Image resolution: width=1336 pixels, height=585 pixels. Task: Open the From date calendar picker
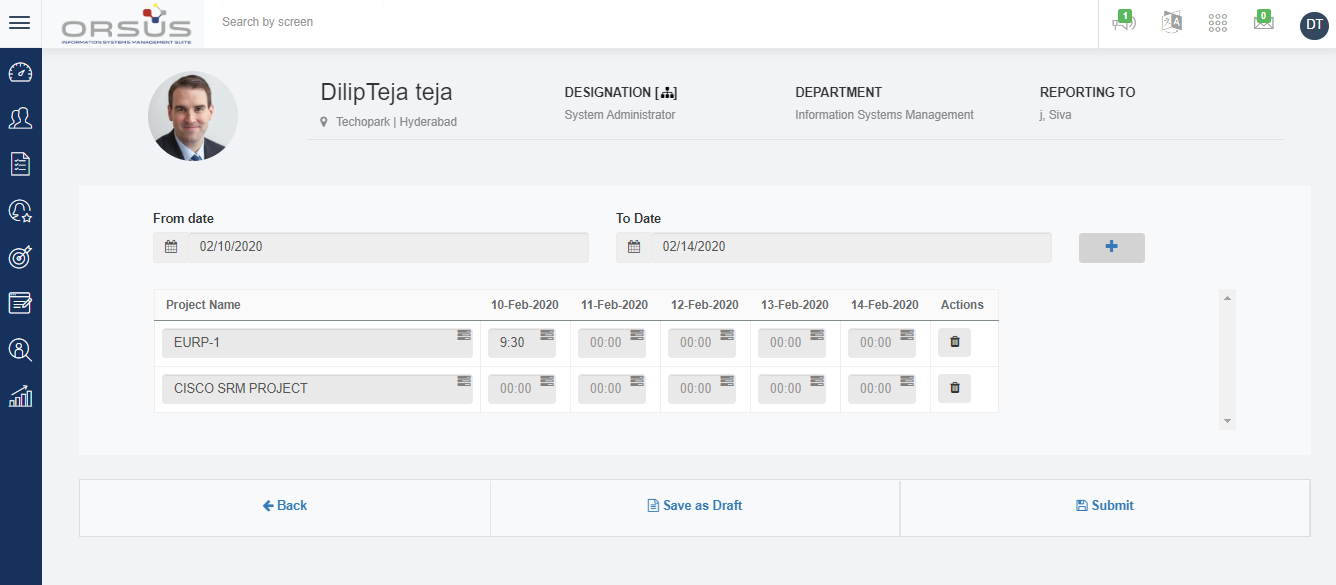tap(171, 247)
